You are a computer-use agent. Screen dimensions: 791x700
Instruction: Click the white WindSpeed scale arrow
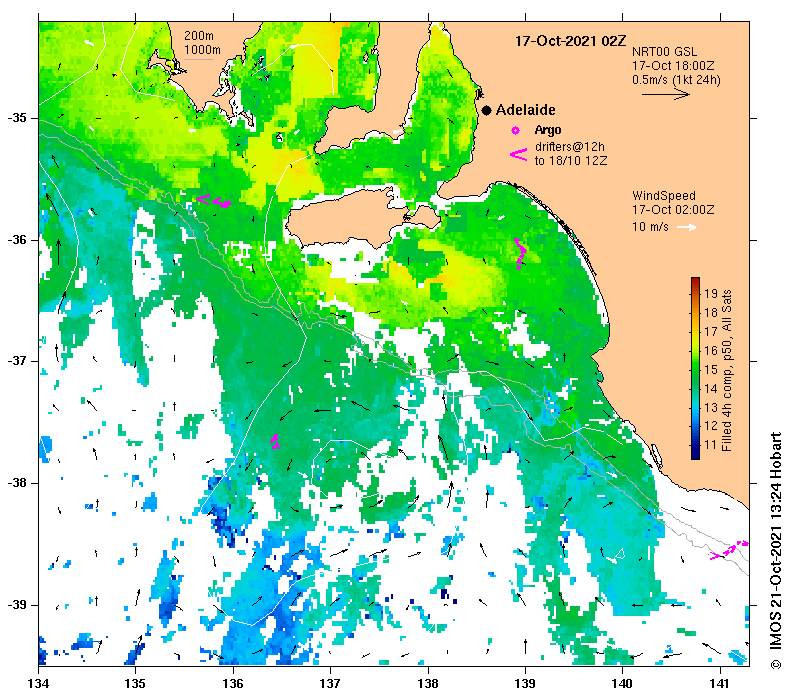click(686, 228)
